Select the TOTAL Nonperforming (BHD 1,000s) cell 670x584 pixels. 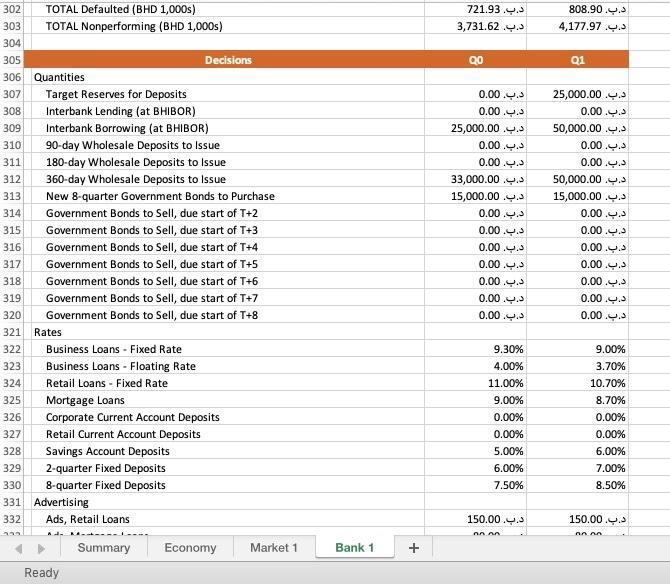[228, 26]
